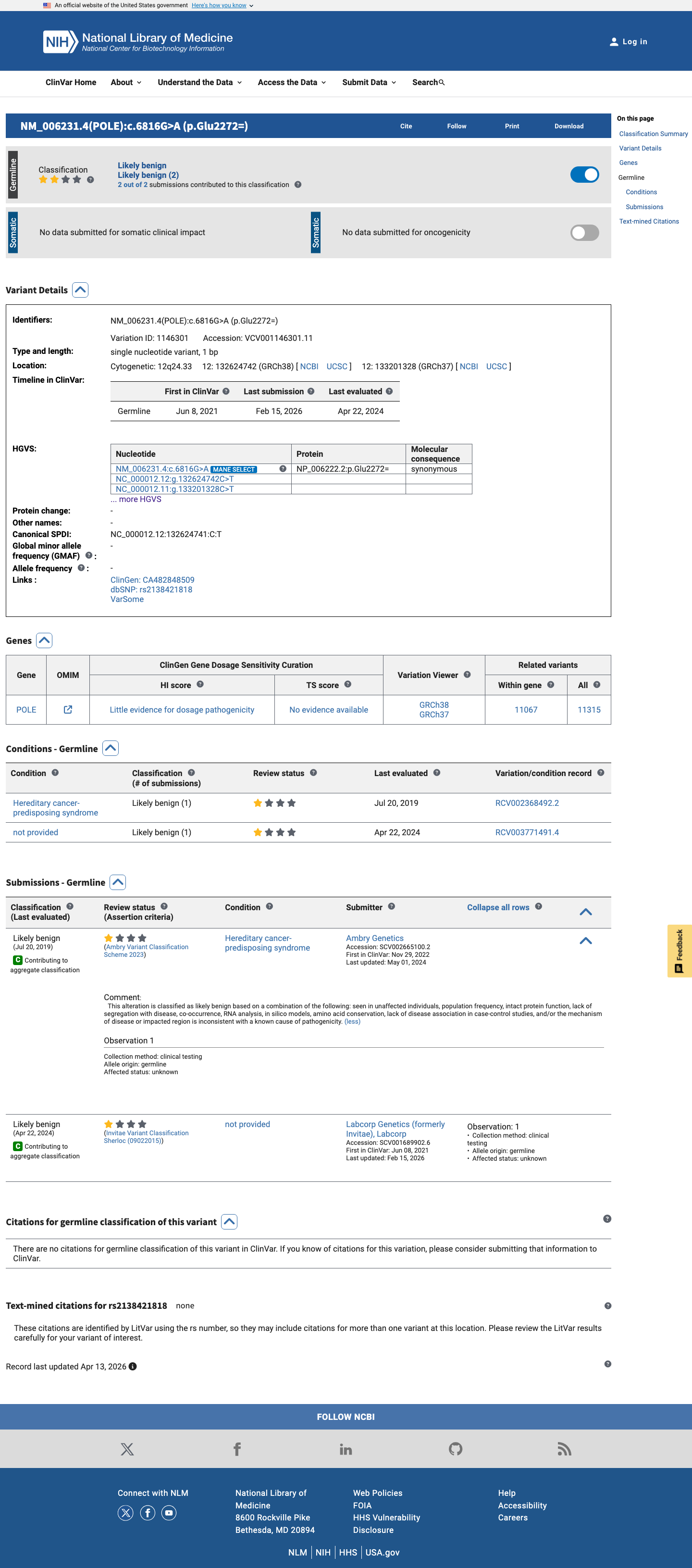Click the help icon next to Allele frequency
The height and width of the screenshot is (1568, 692).
tap(81, 568)
